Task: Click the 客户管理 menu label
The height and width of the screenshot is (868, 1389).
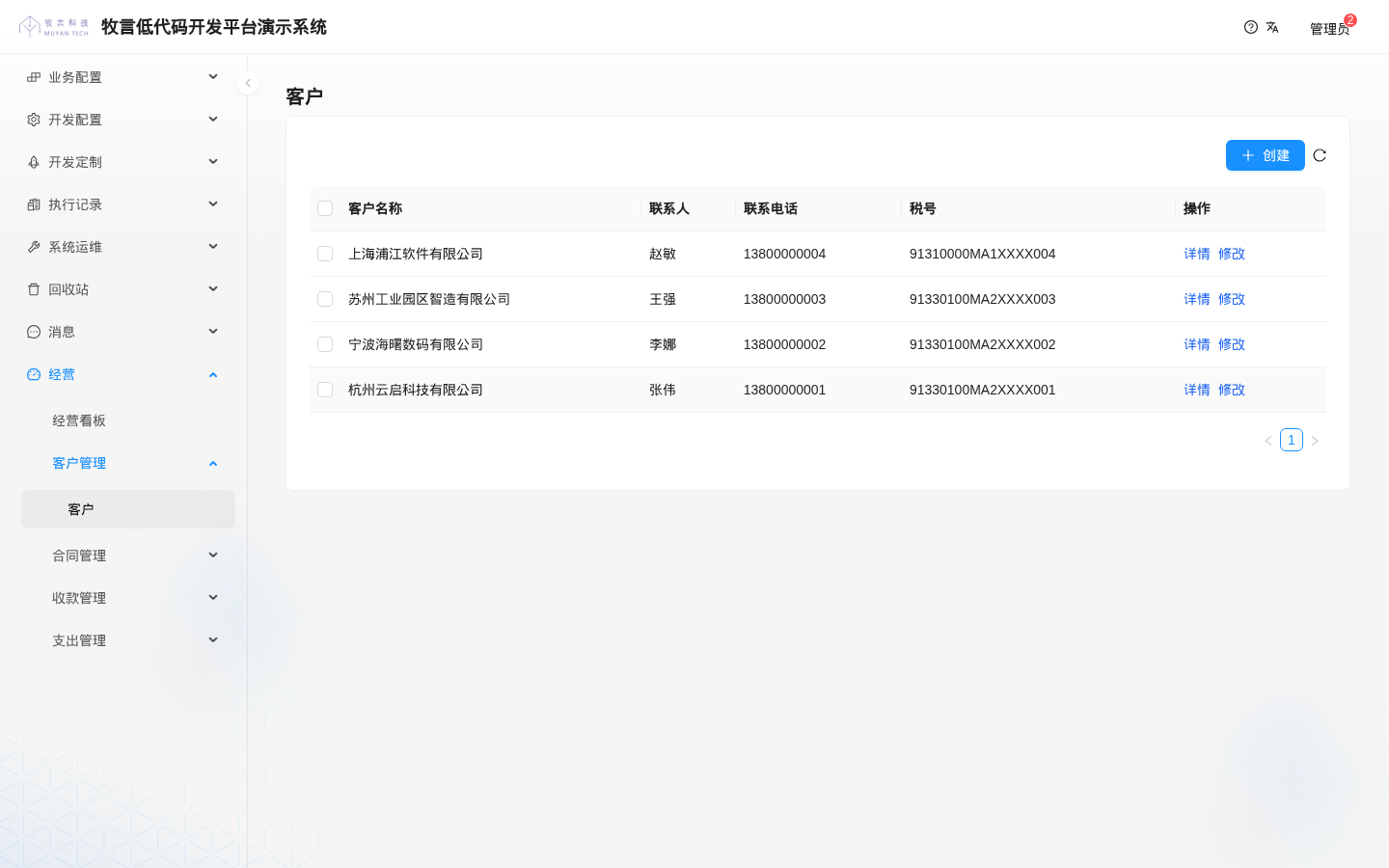Action: (79, 463)
